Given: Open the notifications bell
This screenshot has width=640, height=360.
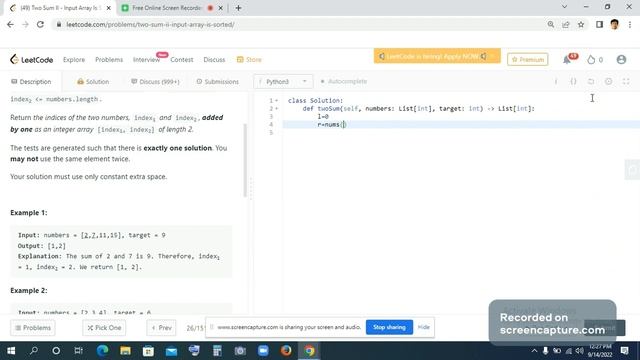Looking at the screenshot, I should pos(567,60).
